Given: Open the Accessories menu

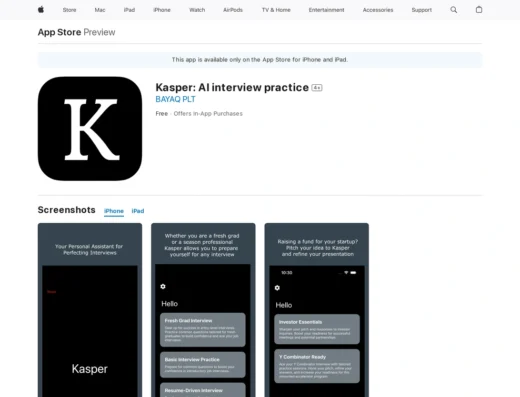Looking at the screenshot, I should pyautogui.click(x=378, y=10).
